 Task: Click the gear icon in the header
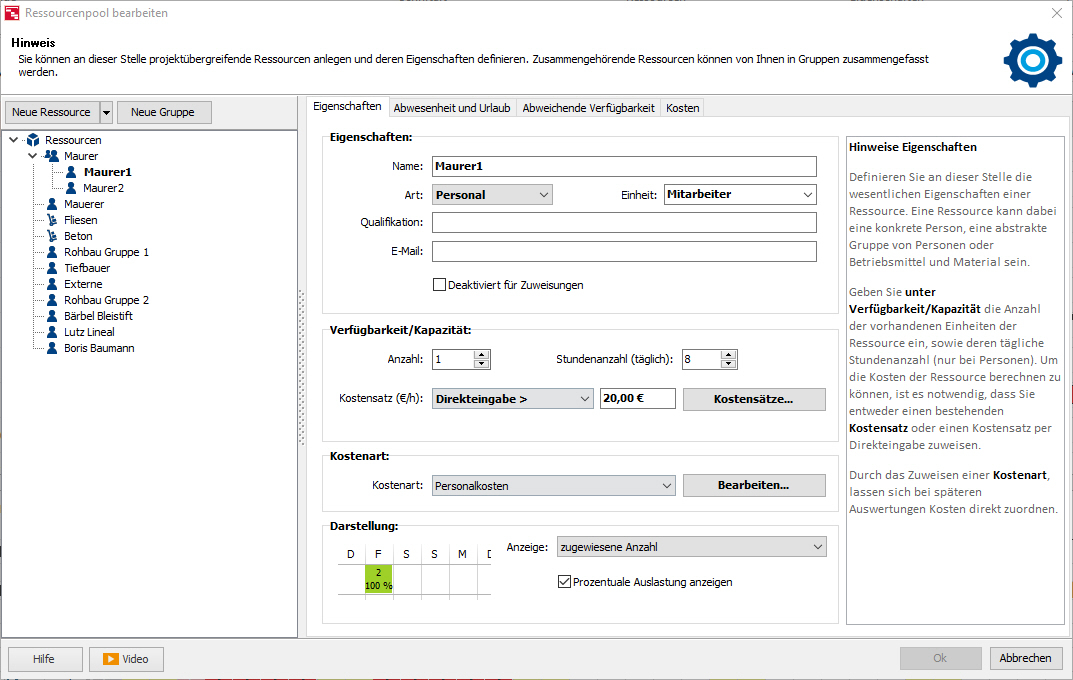pos(1033,60)
